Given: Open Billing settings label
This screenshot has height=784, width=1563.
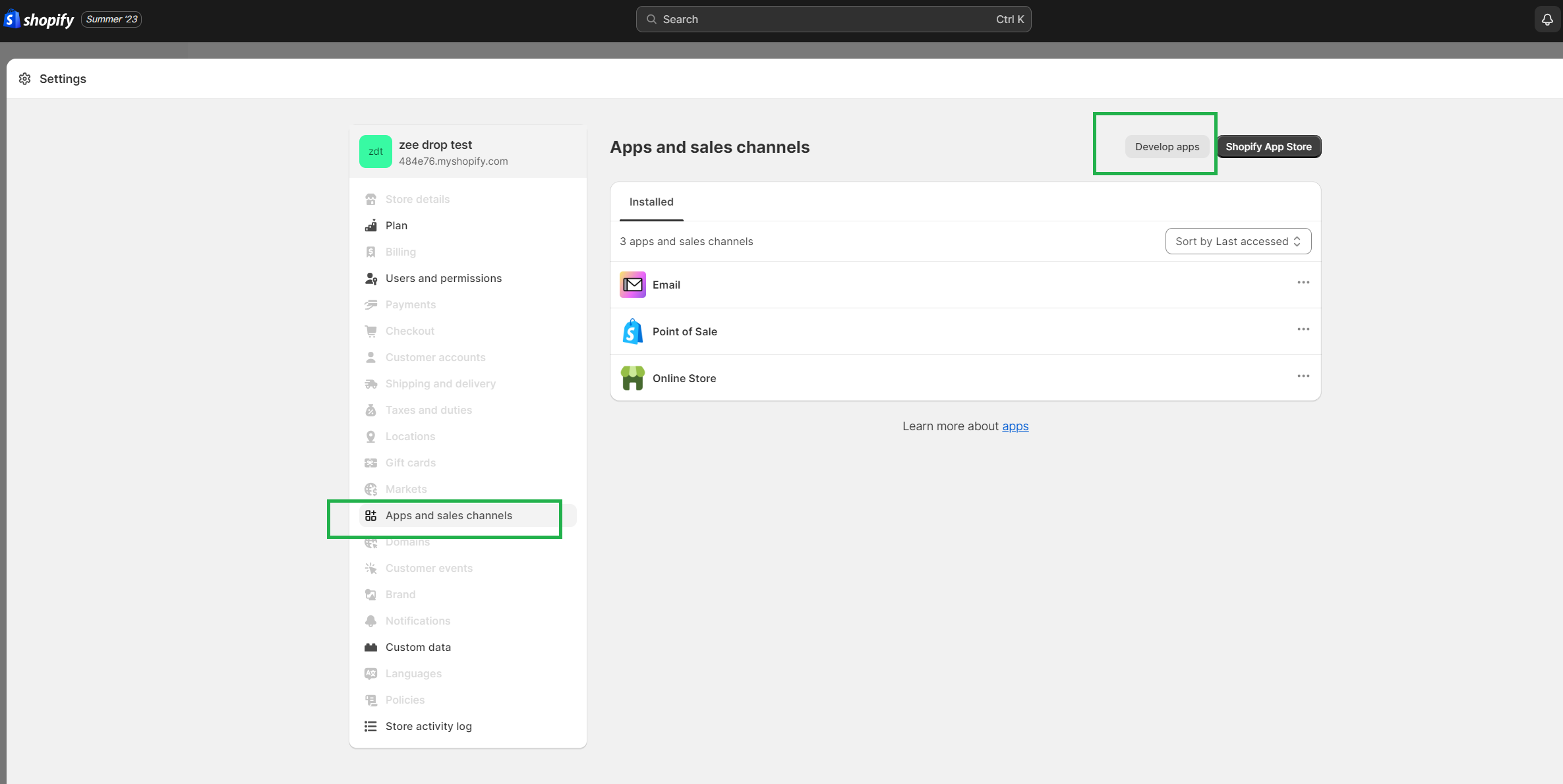Looking at the screenshot, I should tap(400, 252).
